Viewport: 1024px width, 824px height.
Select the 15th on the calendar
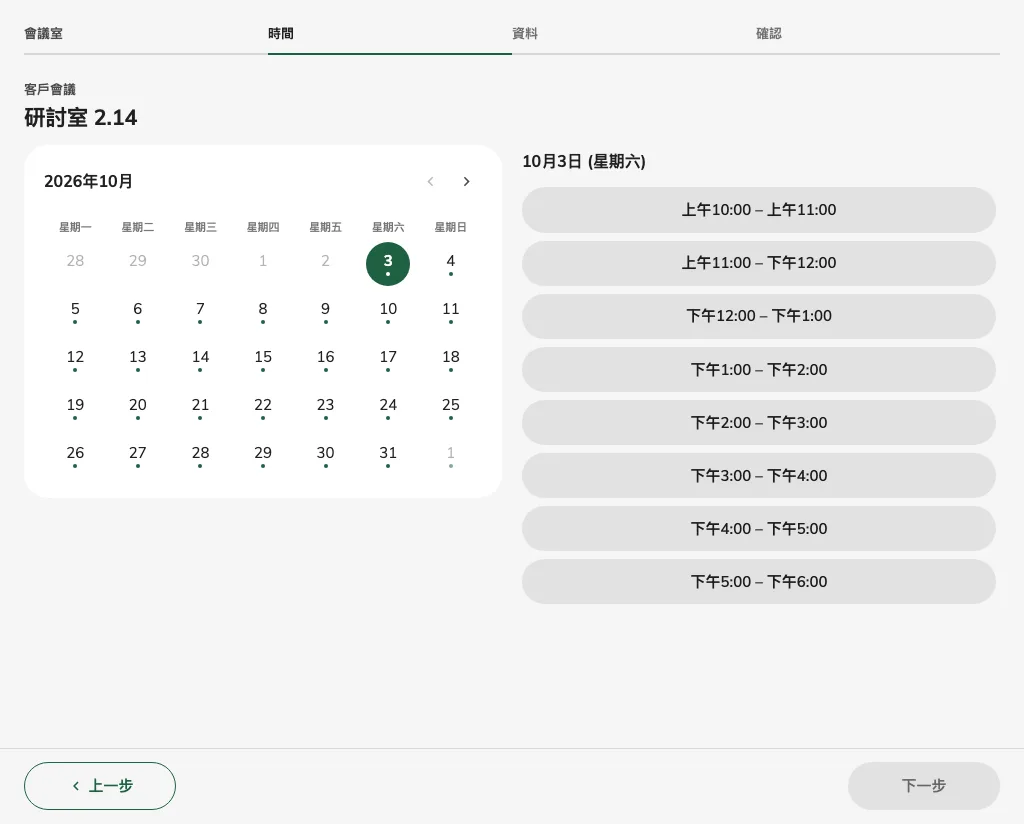(x=263, y=360)
